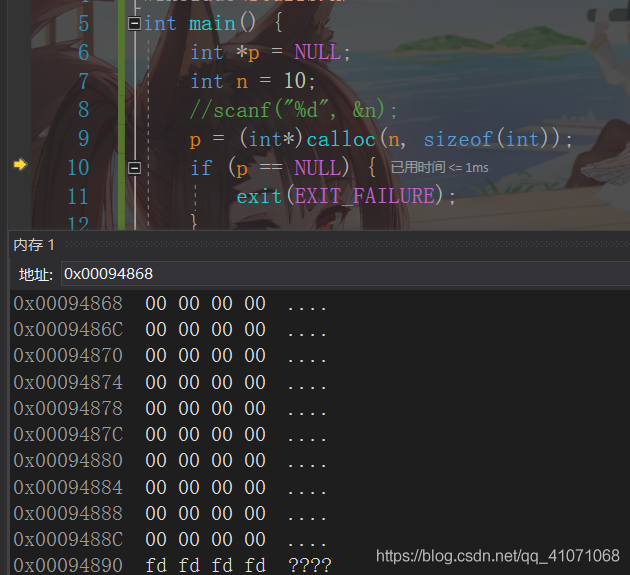Click line number 6 in the gutter
The image size is (630, 575).
(x=84, y=52)
